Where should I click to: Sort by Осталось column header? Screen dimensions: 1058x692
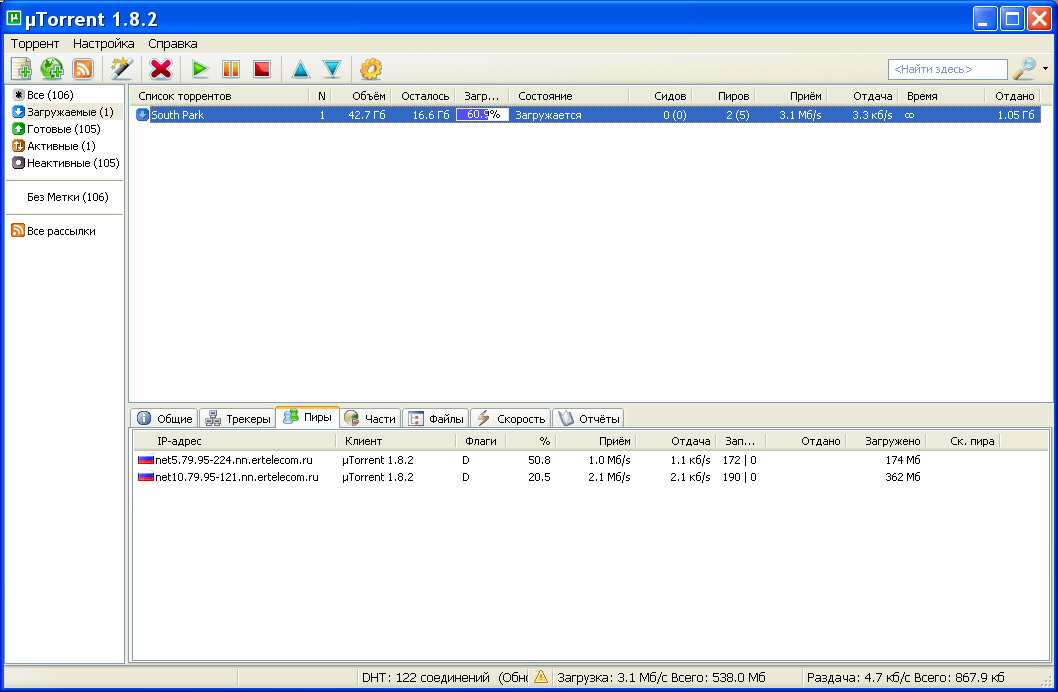coord(424,96)
